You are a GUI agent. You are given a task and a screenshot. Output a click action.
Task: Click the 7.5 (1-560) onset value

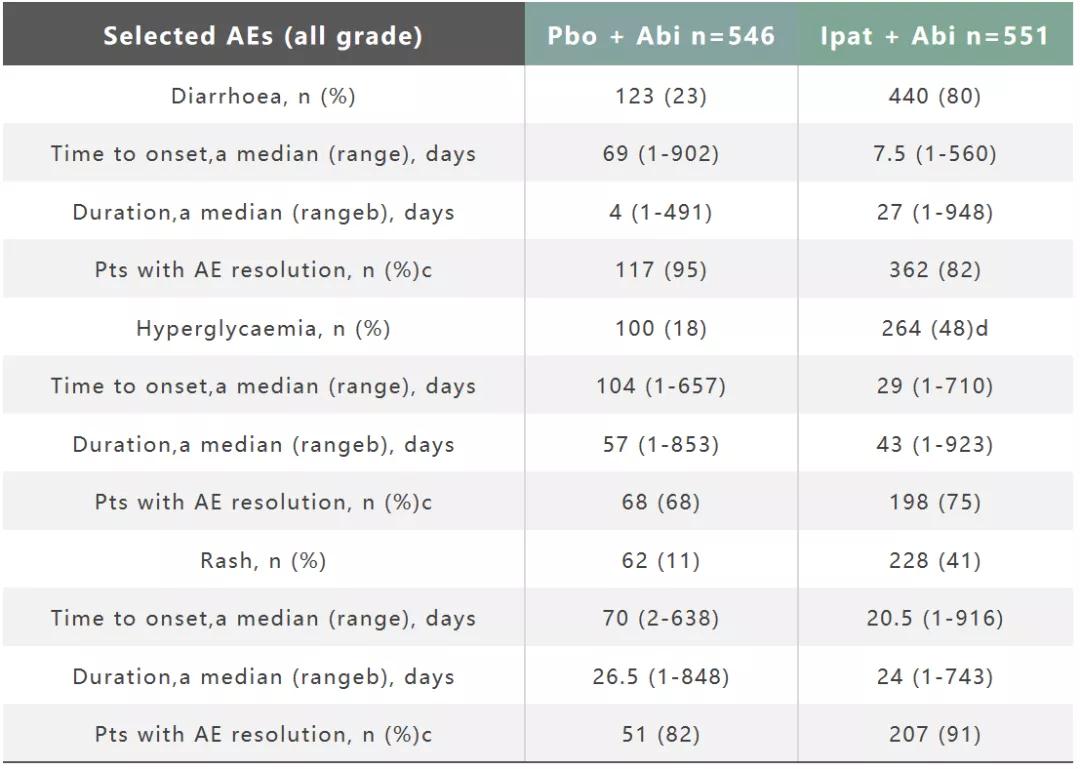tap(934, 154)
